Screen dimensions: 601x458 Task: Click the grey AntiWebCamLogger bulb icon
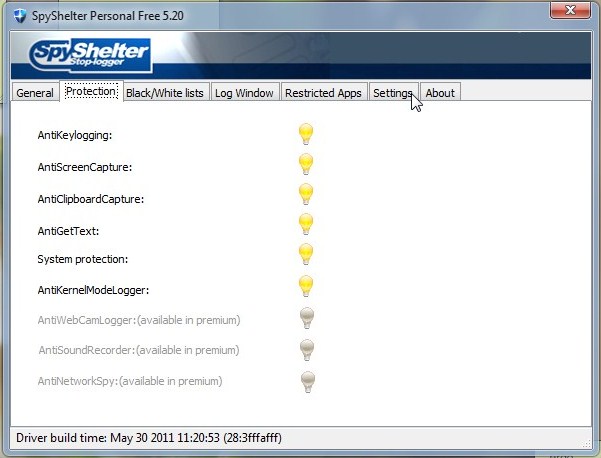307,318
